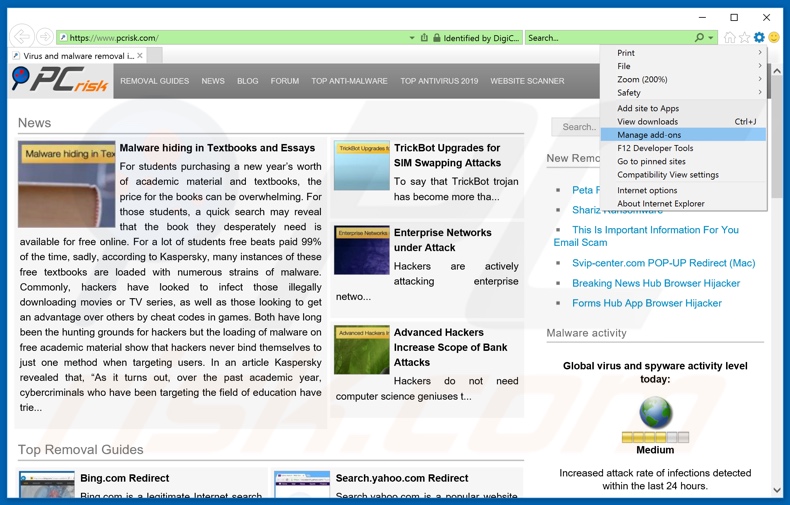The image size is (790, 505).
Task: Select View downloads menu entry
Action: 683,121
